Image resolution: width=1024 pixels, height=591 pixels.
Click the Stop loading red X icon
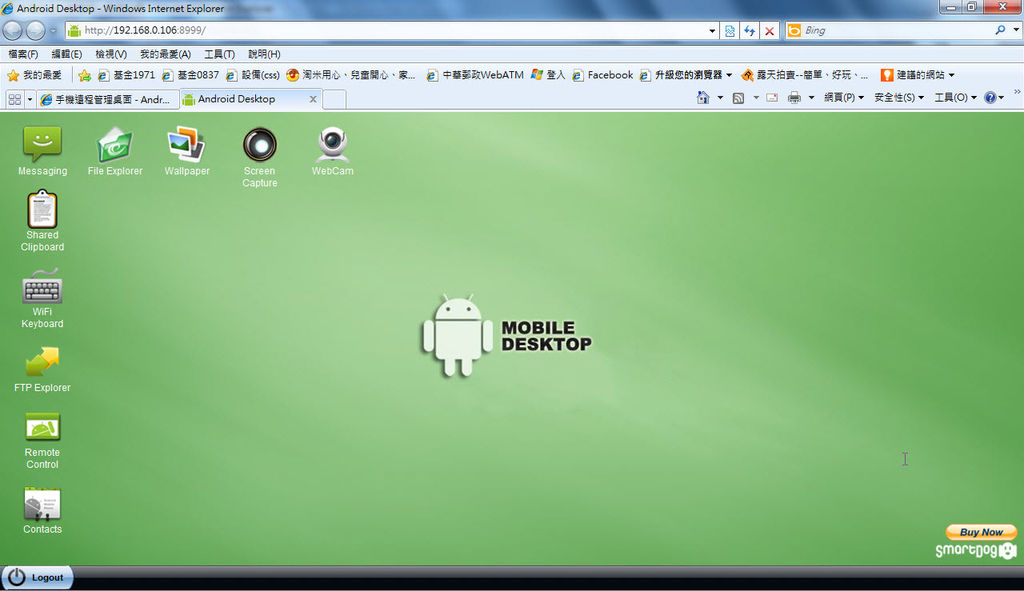click(x=769, y=31)
